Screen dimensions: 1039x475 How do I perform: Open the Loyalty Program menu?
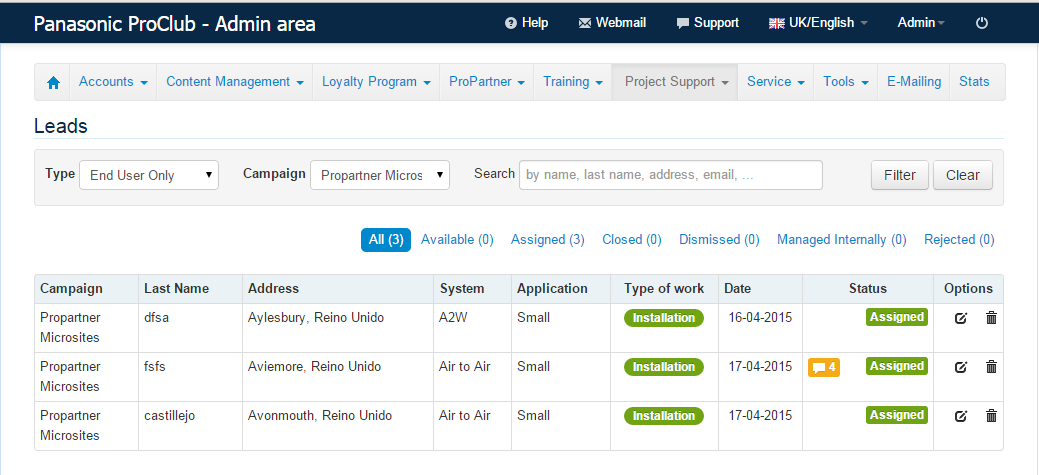coord(376,82)
